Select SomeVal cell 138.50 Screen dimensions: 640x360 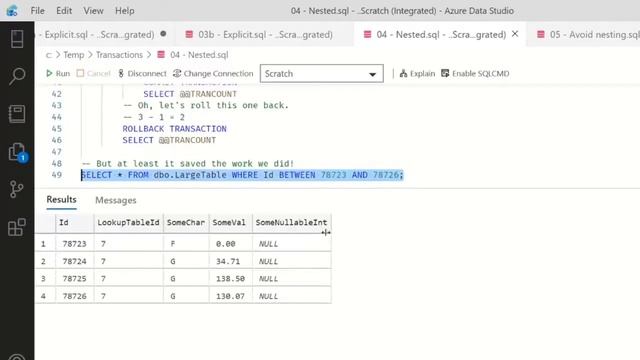coord(230,279)
